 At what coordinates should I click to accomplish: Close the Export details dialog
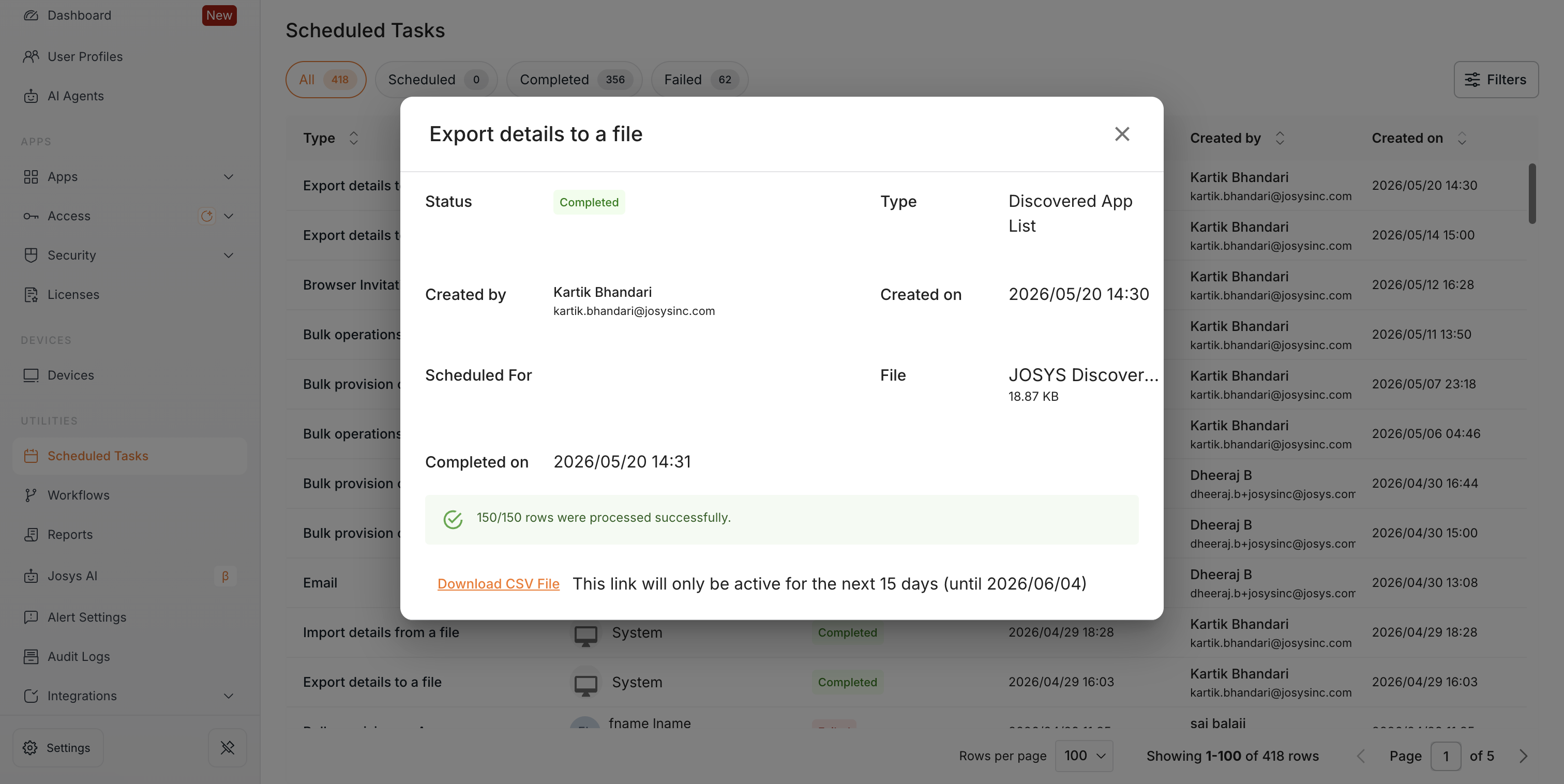pyautogui.click(x=1121, y=133)
